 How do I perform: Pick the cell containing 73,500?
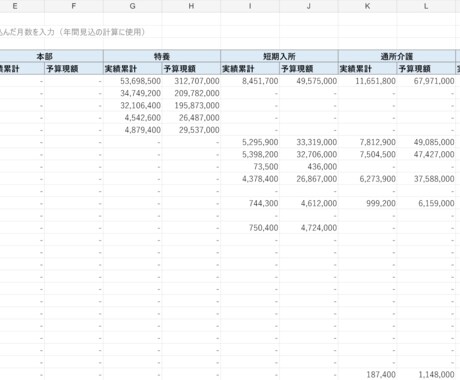tap(250, 167)
